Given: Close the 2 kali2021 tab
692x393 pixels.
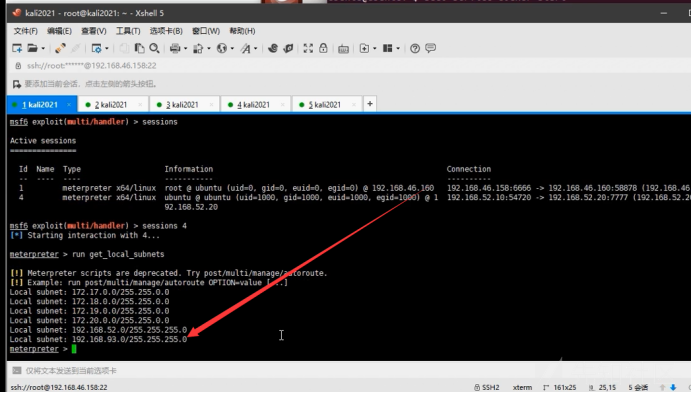Looking at the screenshot, I should coord(140,105).
